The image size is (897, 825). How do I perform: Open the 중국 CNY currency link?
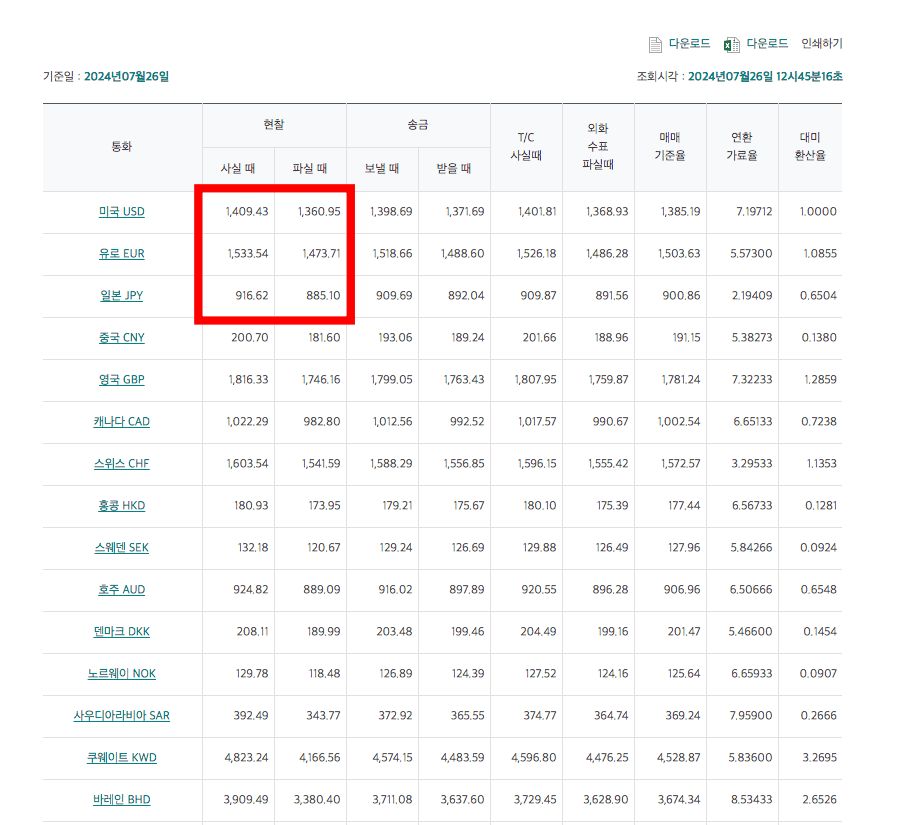click(x=122, y=338)
